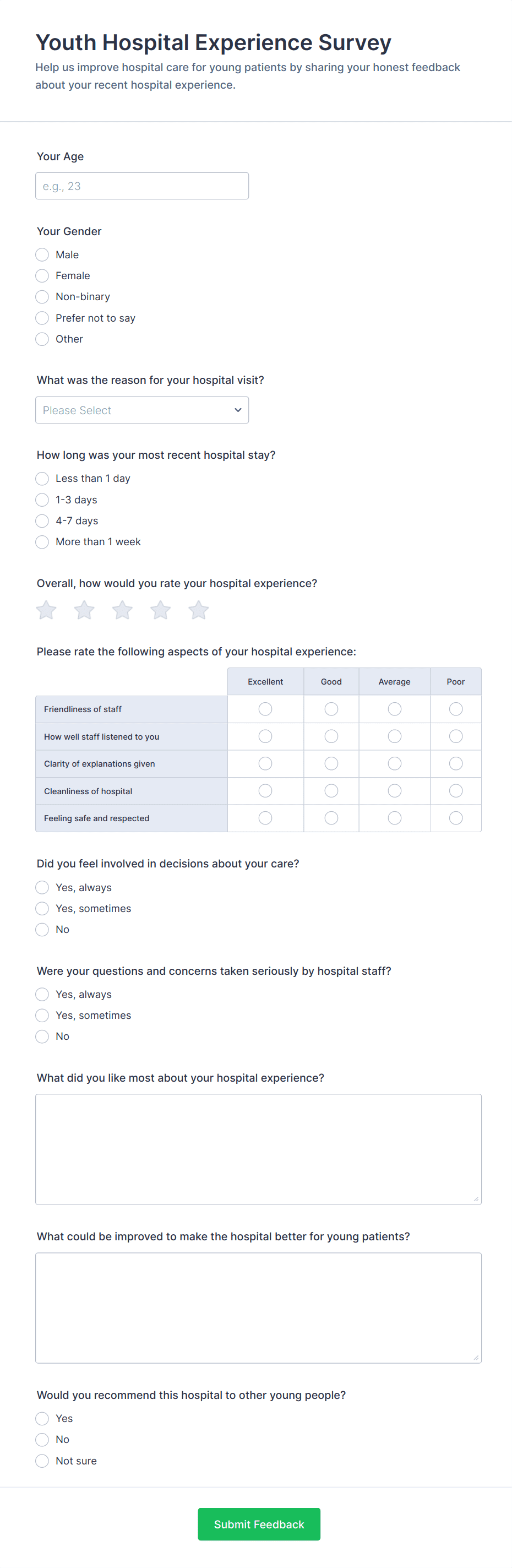Mark Cleanliness of hospital as Good
This screenshot has height=1568, width=512.
click(331, 791)
